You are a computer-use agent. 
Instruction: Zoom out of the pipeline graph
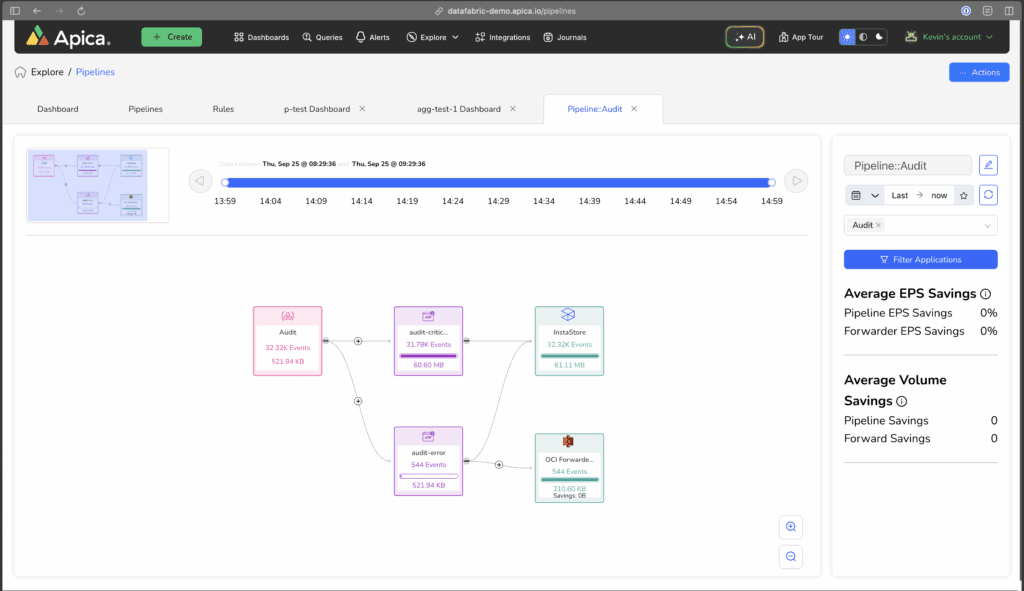[x=790, y=557]
